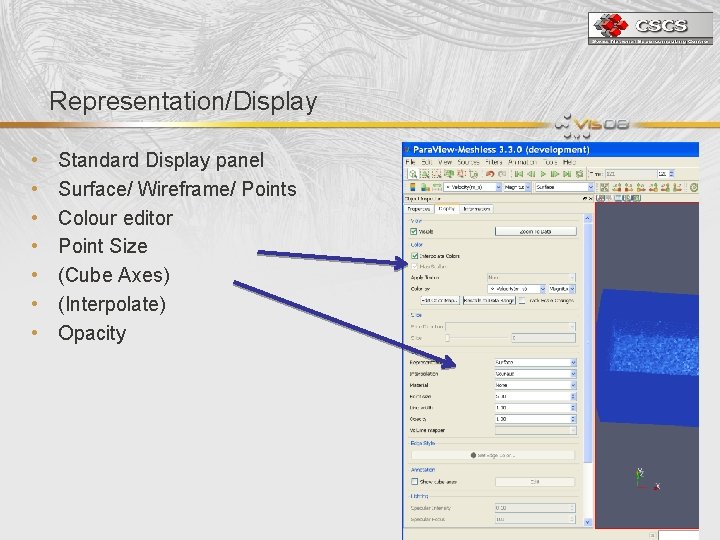Open the Material dropdown showing None
The image size is (720, 540).
coord(535,385)
